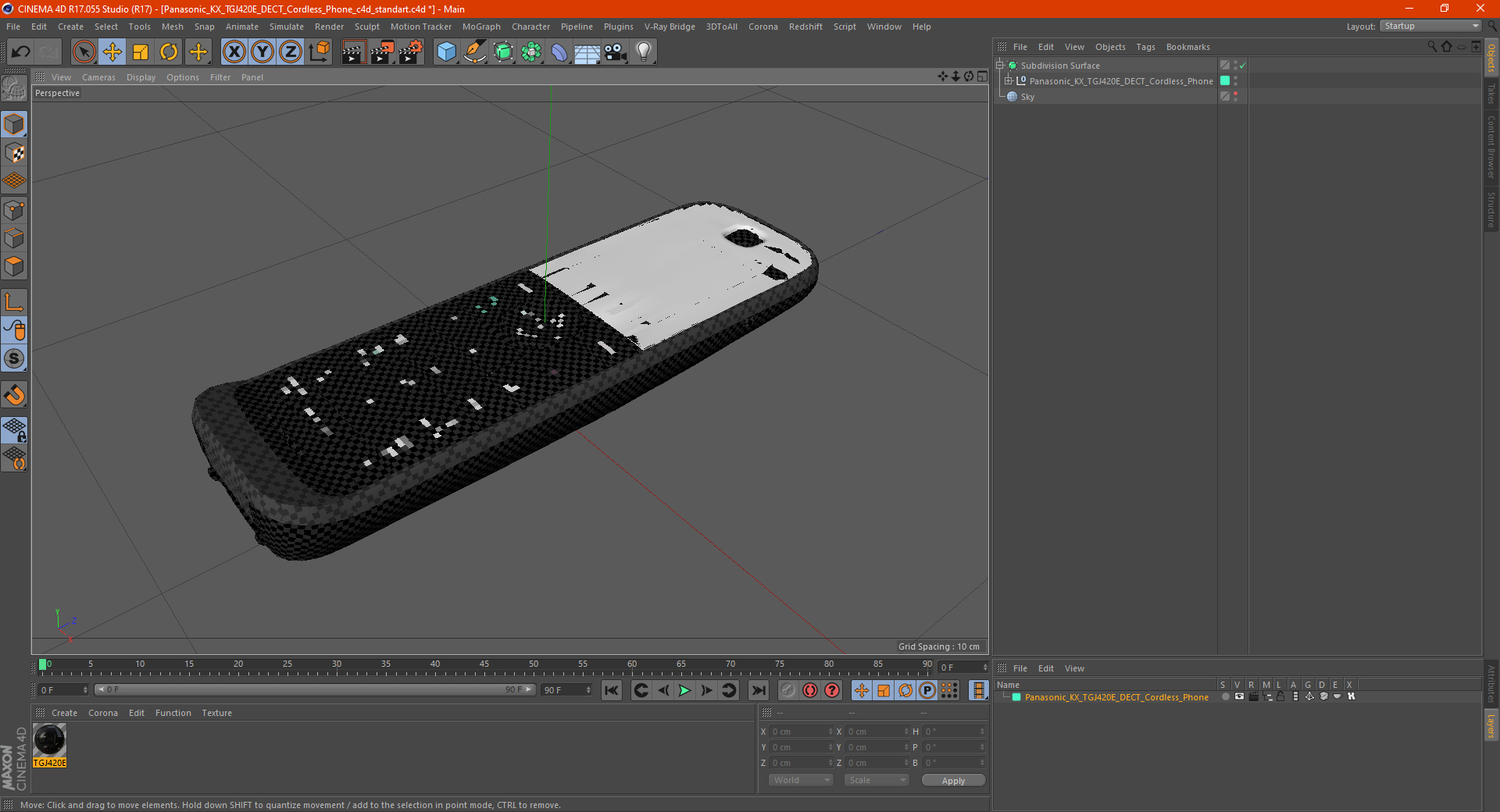Viewport: 1500px width, 812px height.
Task: Switch to Polygons mode
Action: coord(14,266)
